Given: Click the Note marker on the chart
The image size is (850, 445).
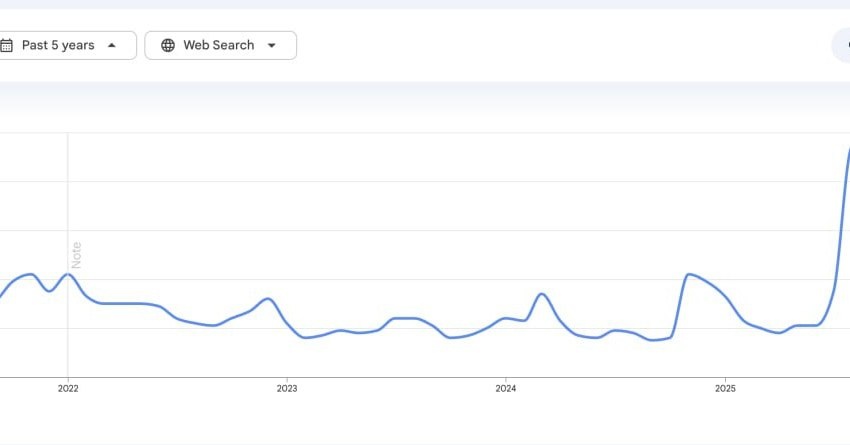Looking at the screenshot, I should coord(76,254).
